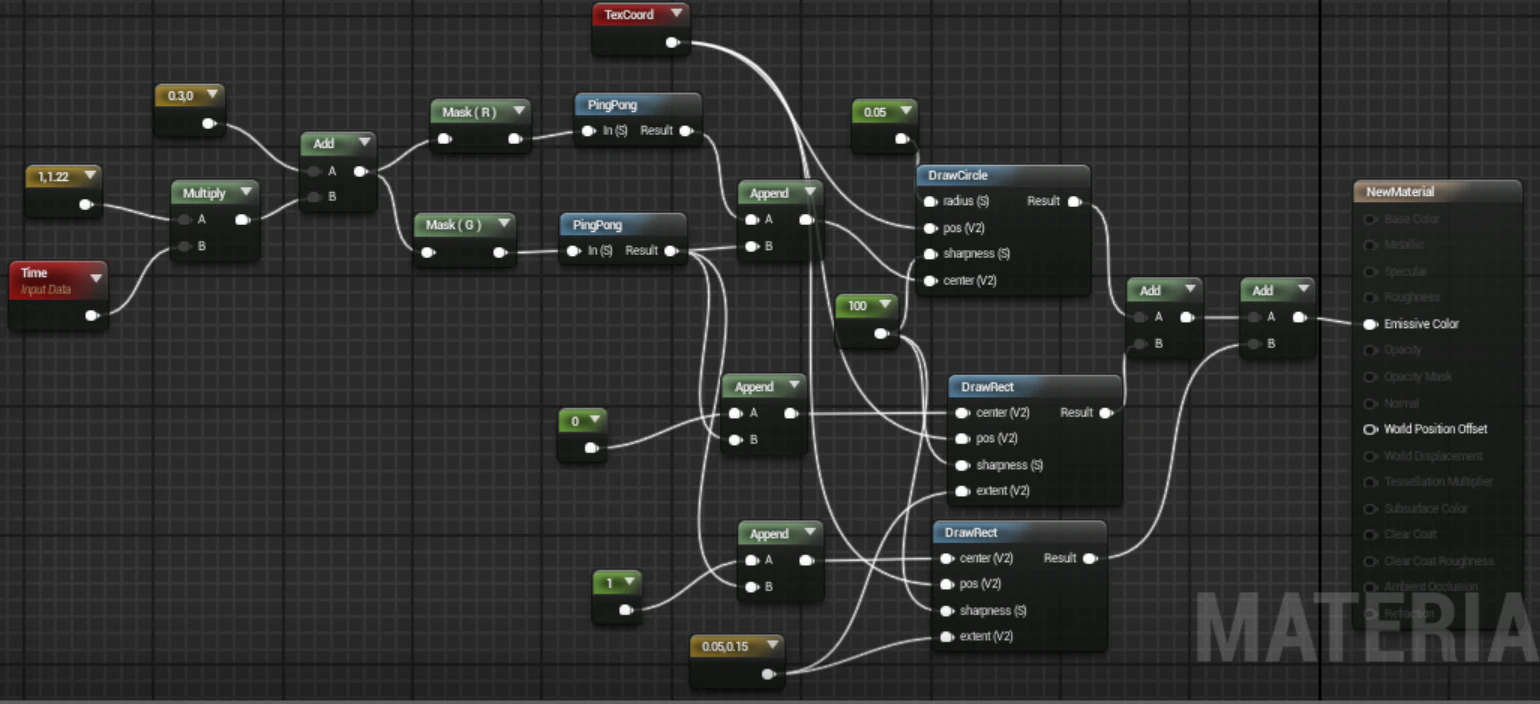This screenshot has width=1540, height=704.
Task: Click the Multiply node's A input pin
Action: pos(185,220)
